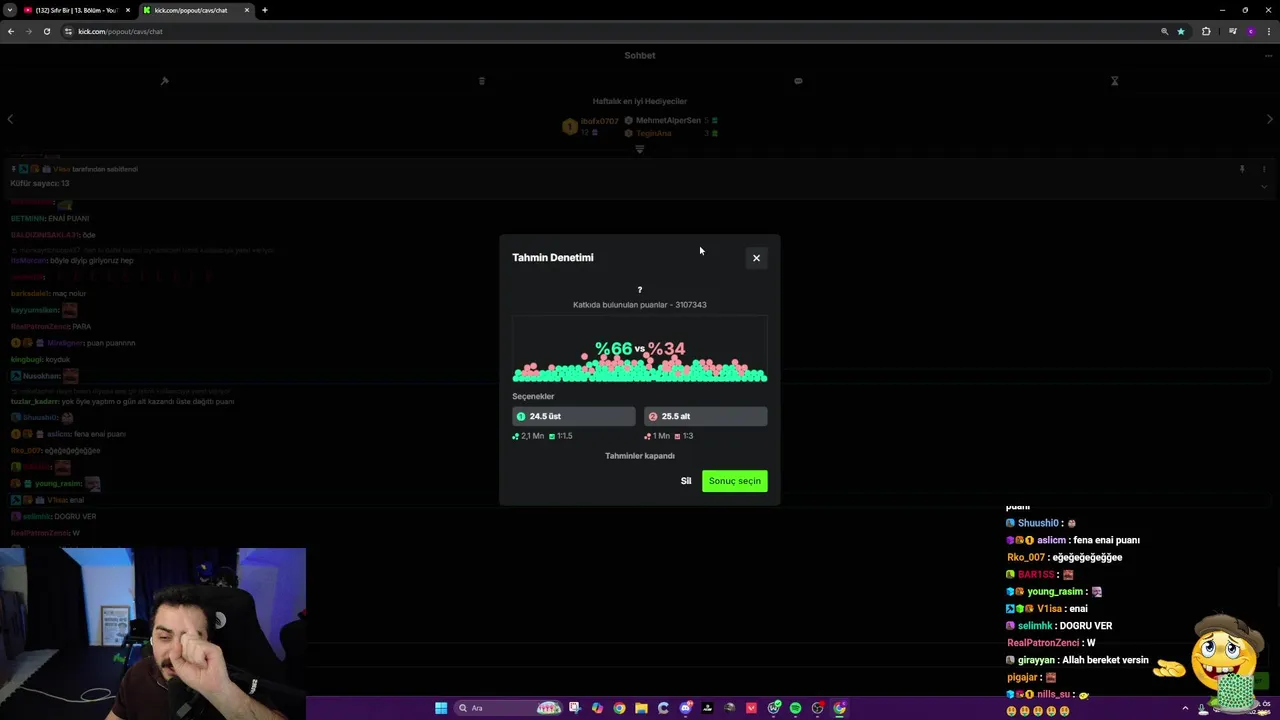Expand the Haftalık en iyi Hediyeciler panel
Screen dimensions: 1280x720
(640, 150)
